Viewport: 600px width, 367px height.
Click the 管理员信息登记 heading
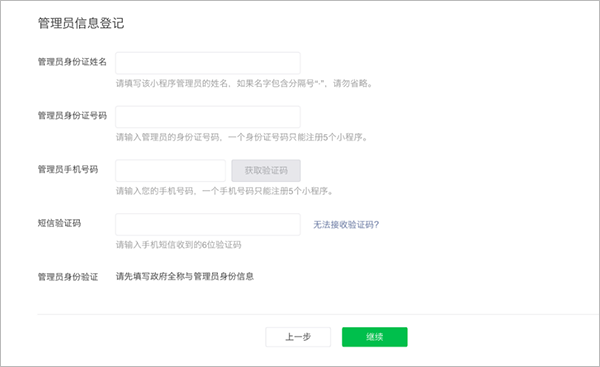[x=81, y=23]
